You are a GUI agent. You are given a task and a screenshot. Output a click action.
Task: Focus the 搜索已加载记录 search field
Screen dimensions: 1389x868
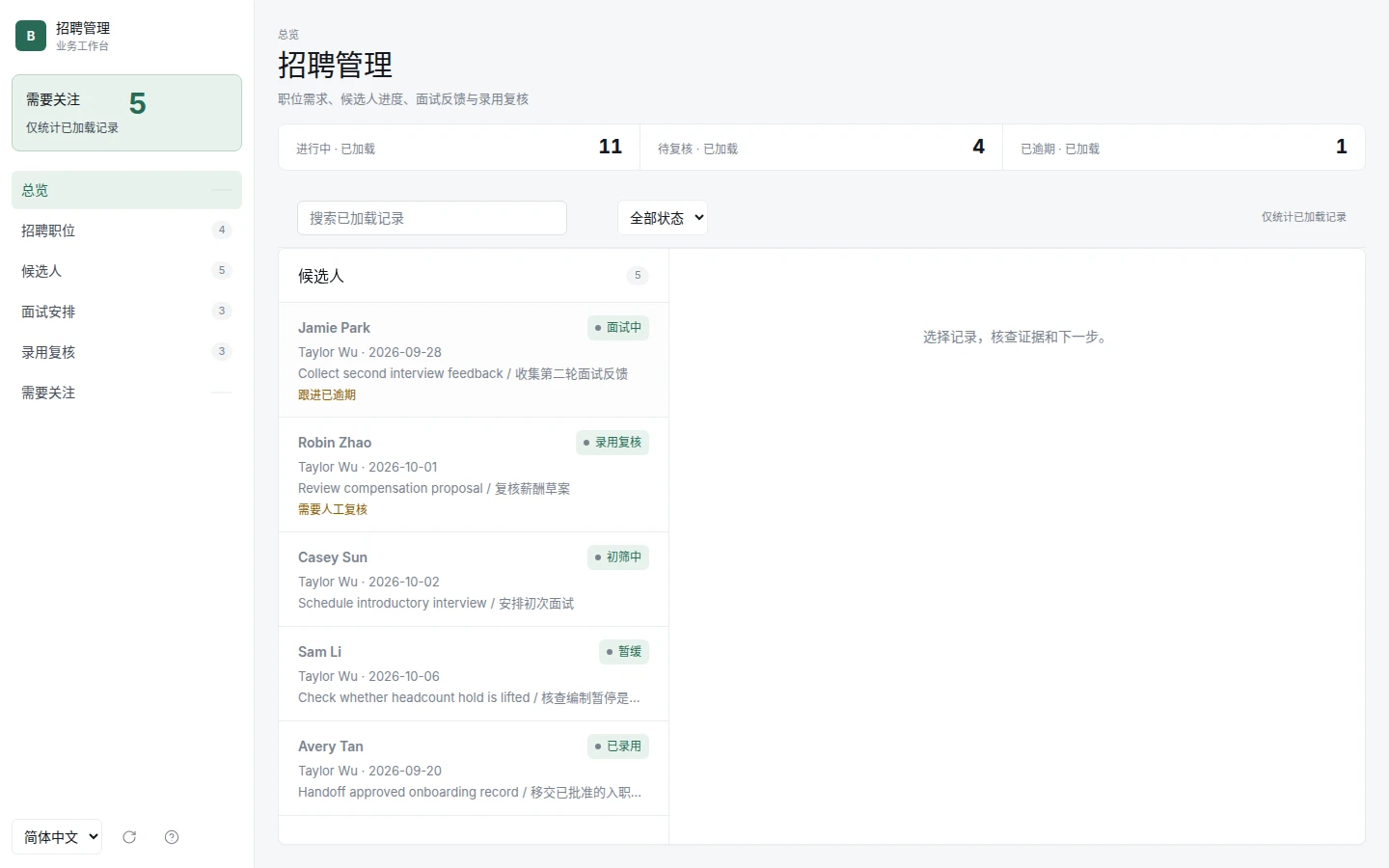[x=432, y=218]
